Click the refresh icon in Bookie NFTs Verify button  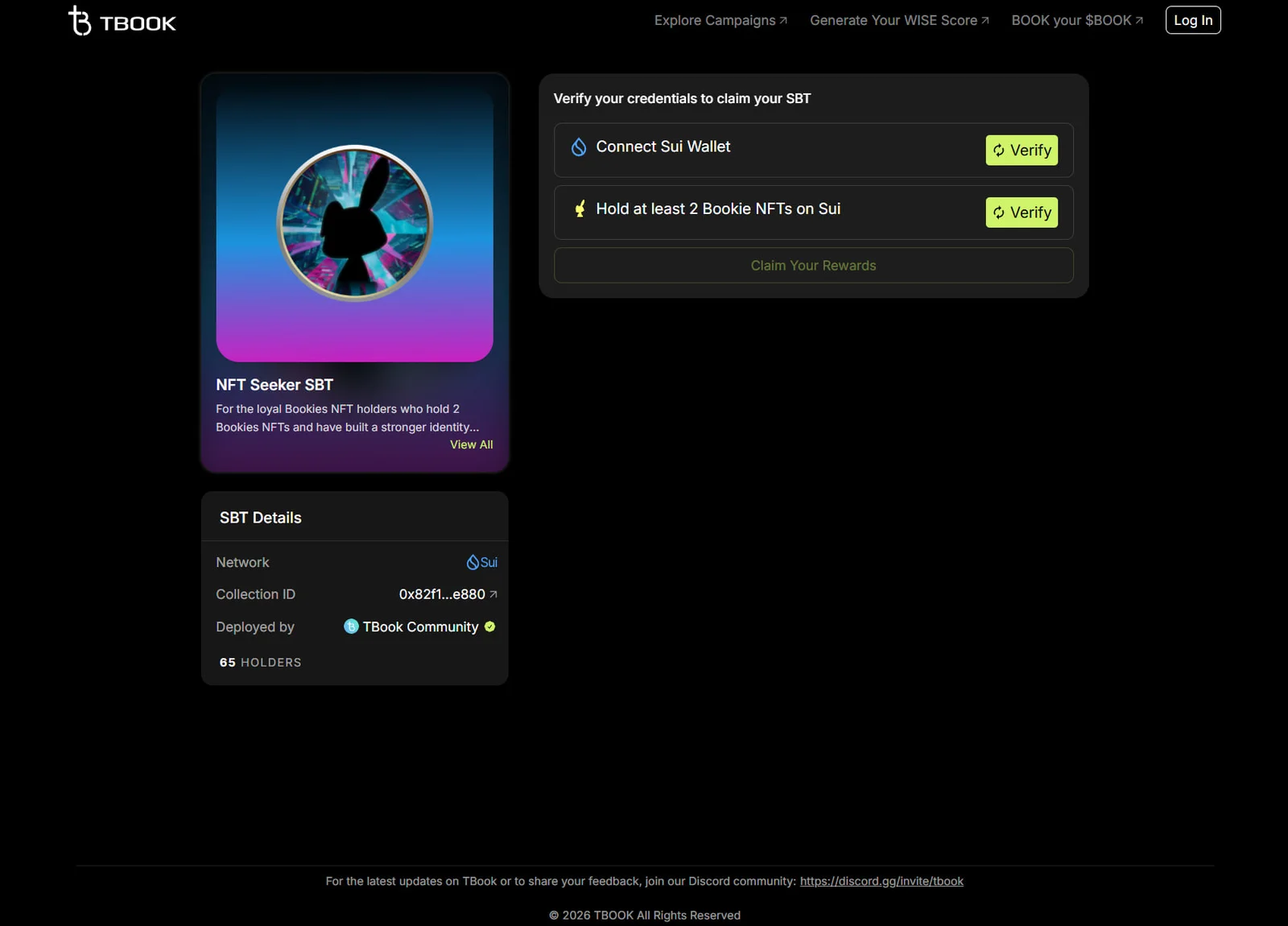point(999,213)
